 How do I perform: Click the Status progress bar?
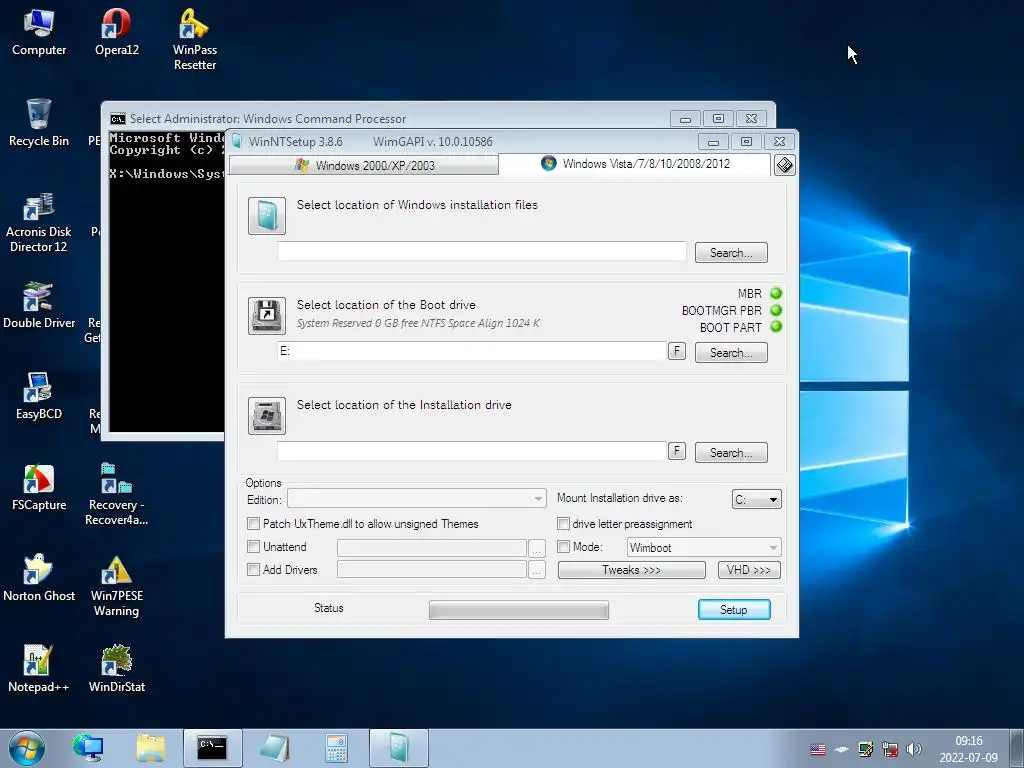(519, 610)
